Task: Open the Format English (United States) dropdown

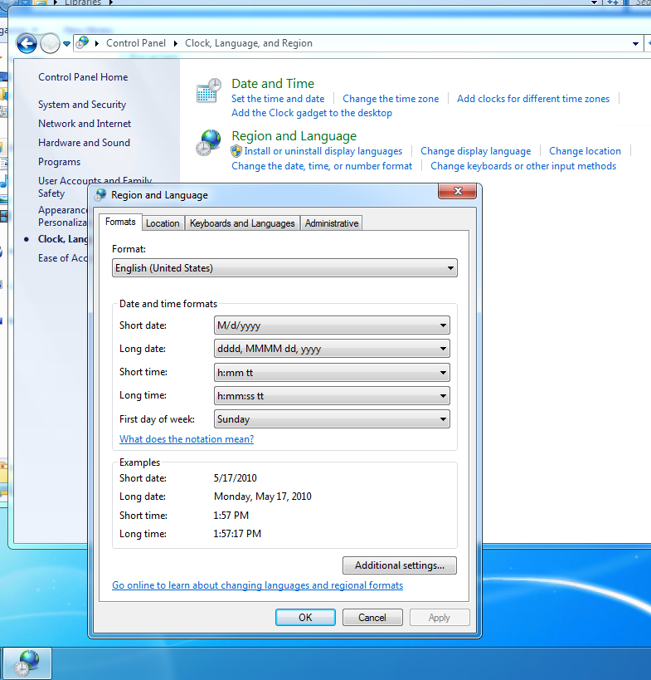Action: 285,268
